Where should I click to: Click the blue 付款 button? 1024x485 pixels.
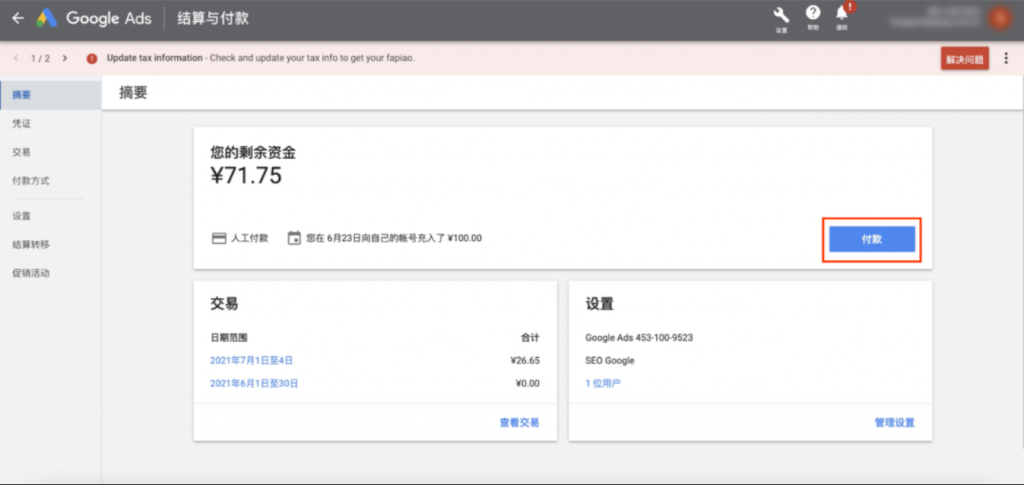871,239
